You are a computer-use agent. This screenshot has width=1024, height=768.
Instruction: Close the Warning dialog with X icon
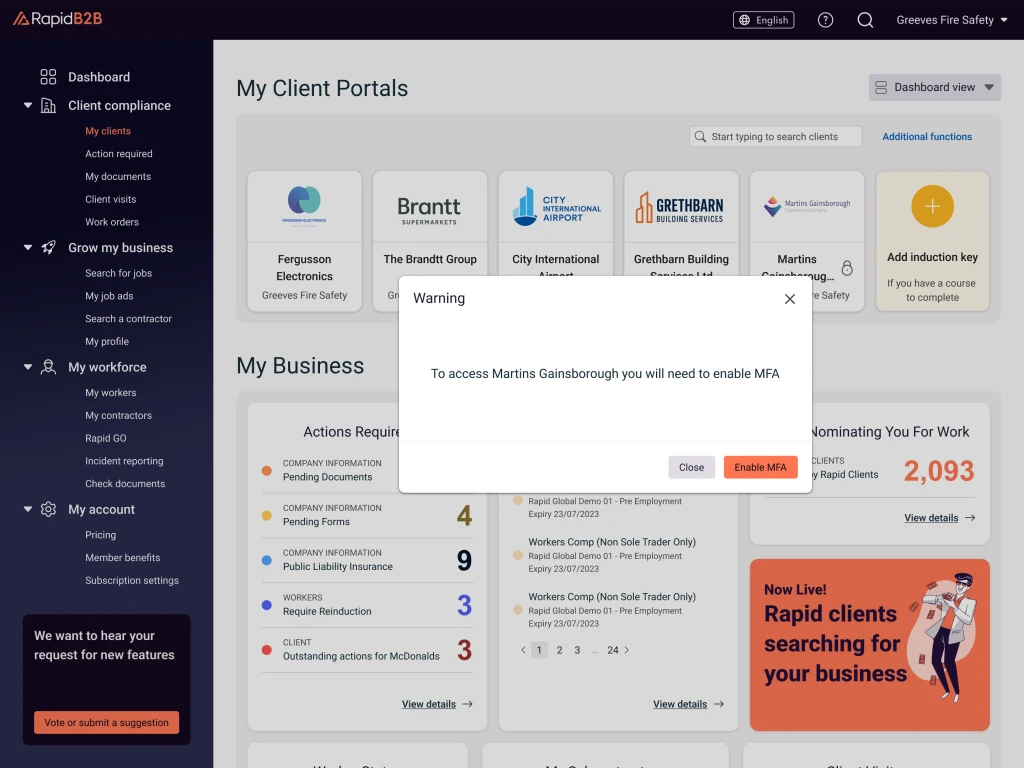790,299
